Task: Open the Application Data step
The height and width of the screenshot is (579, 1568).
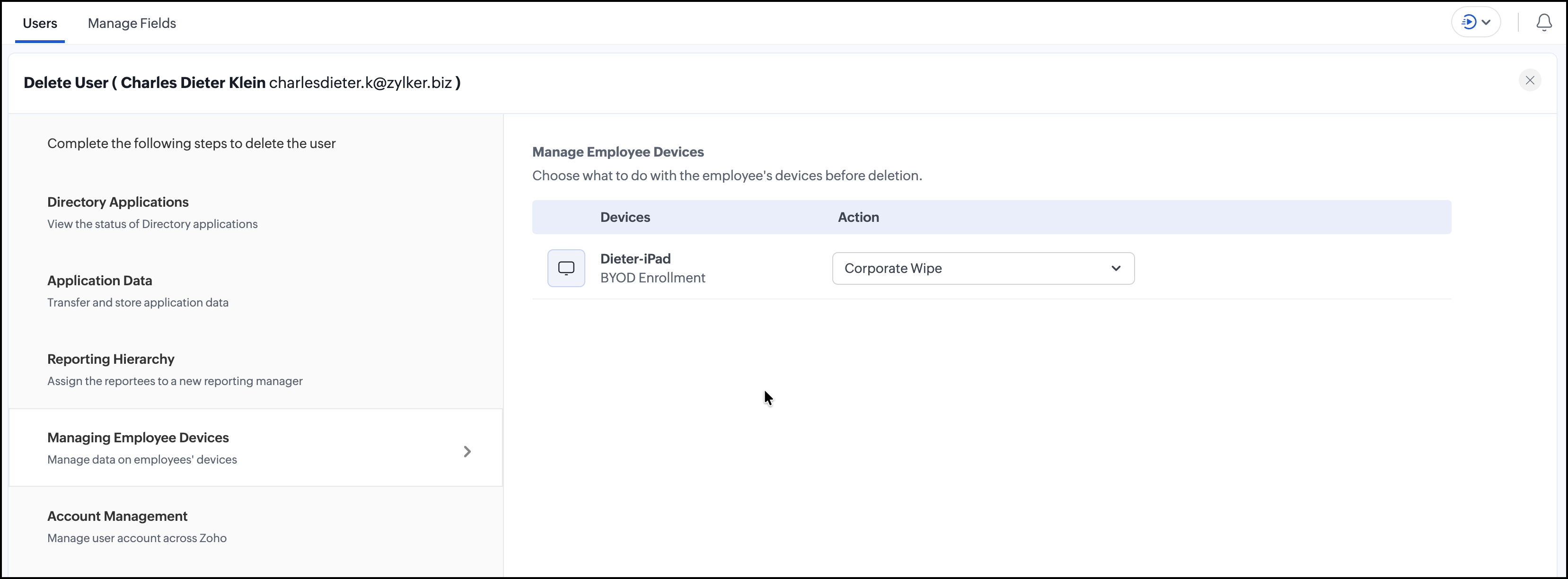Action: coord(255,290)
